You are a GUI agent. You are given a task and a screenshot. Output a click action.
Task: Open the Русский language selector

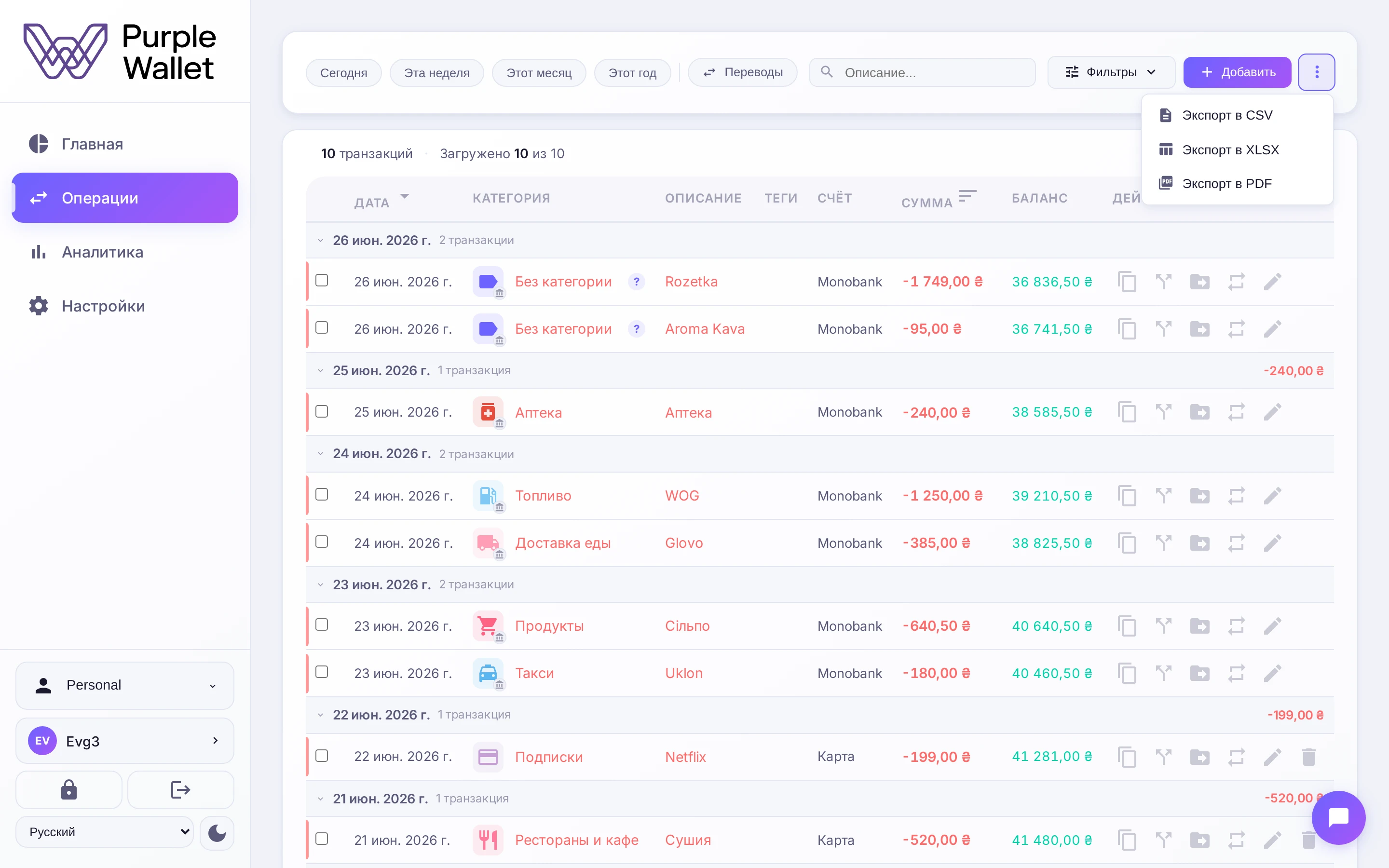(105, 832)
